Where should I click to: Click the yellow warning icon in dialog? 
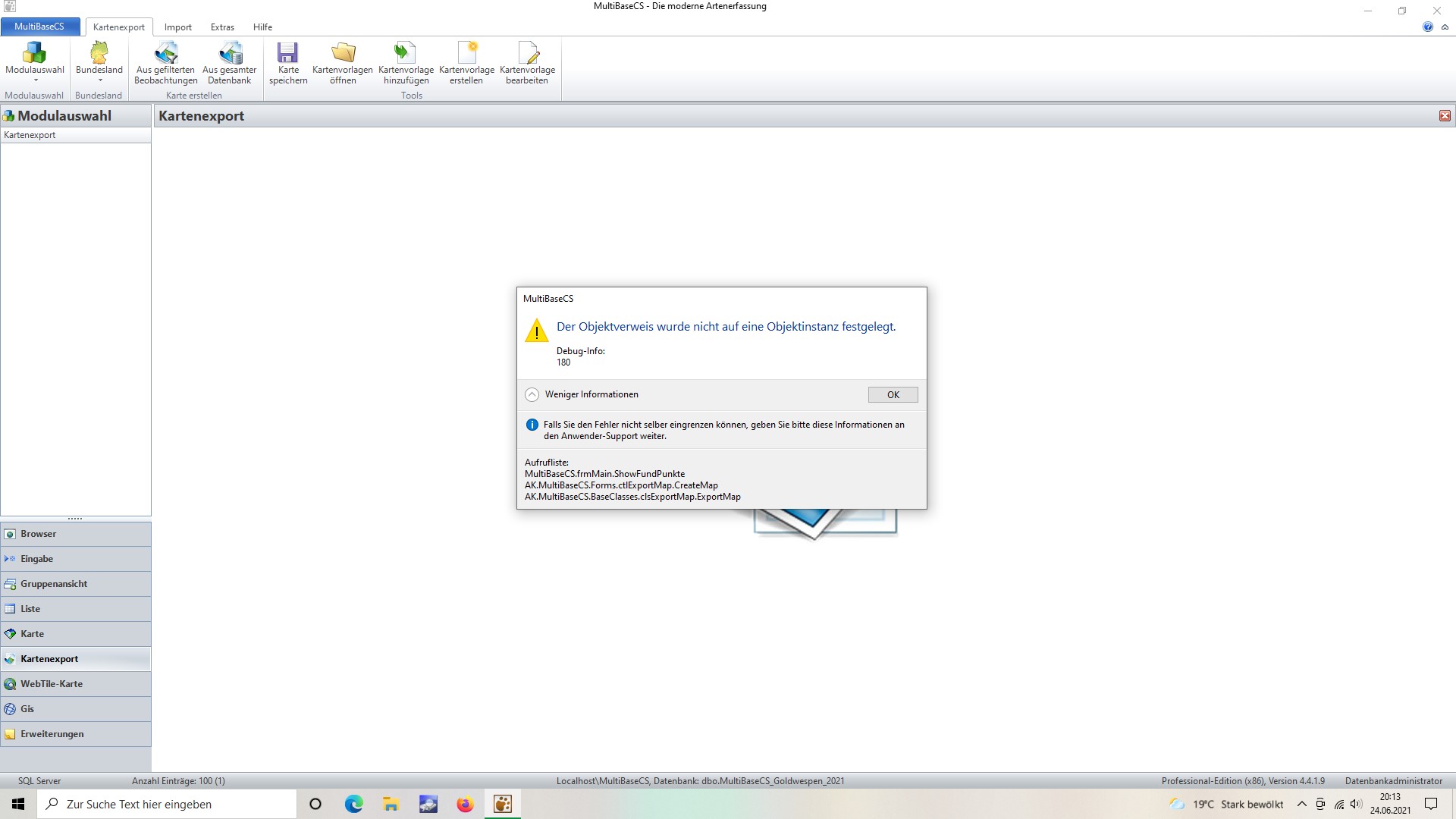click(x=537, y=330)
